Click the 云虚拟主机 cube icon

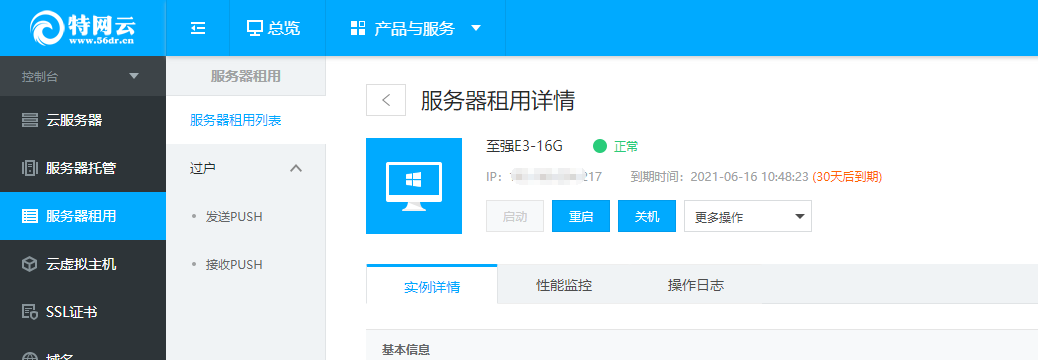click(30, 264)
